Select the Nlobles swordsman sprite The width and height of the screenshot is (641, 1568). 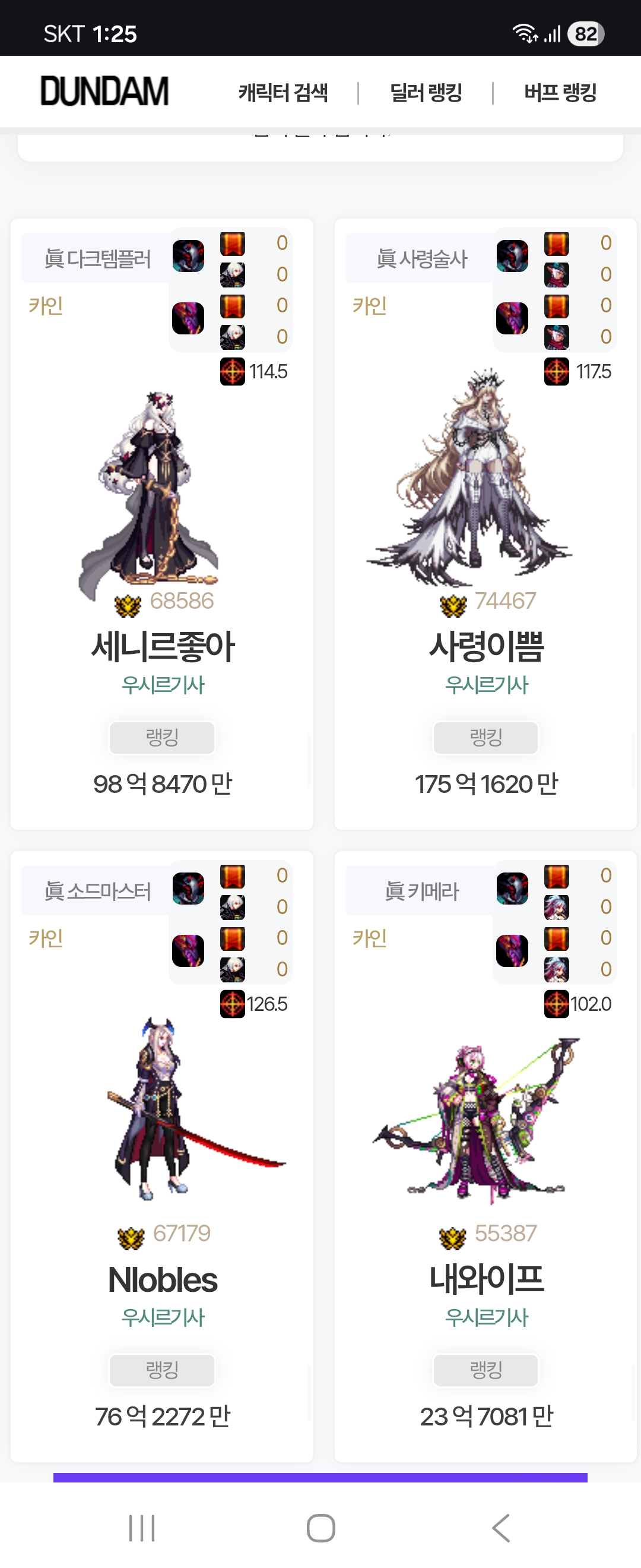(196, 1108)
